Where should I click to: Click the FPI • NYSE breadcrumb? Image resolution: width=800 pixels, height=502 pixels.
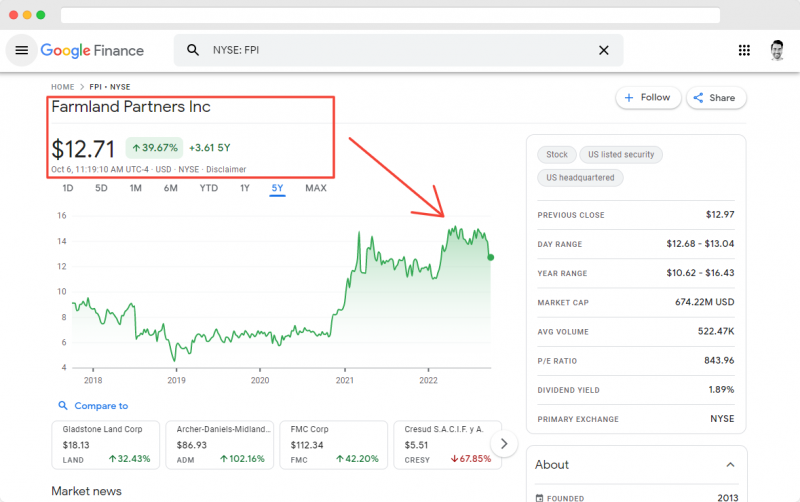coord(110,87)
